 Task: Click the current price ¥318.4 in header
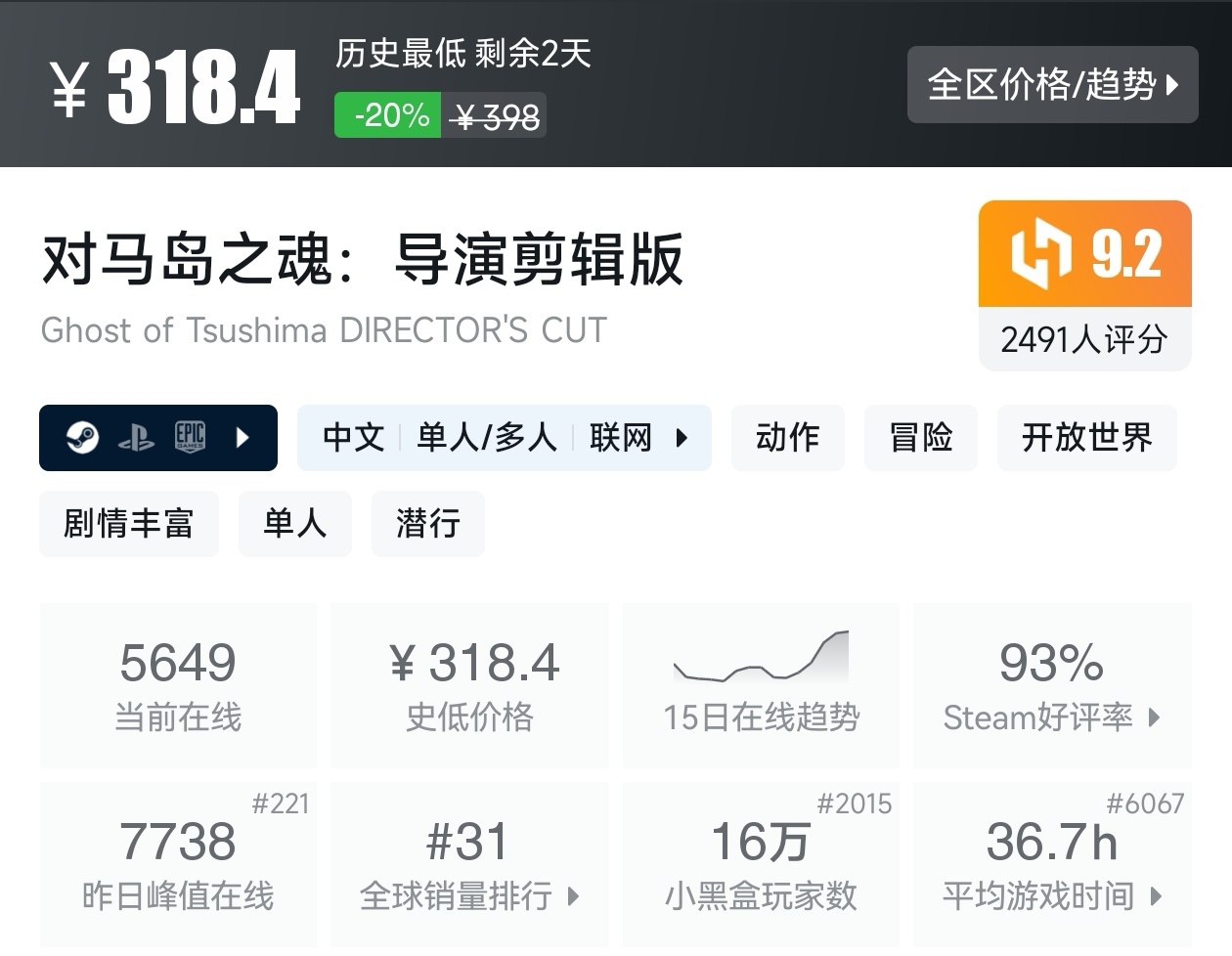(175, 88)
